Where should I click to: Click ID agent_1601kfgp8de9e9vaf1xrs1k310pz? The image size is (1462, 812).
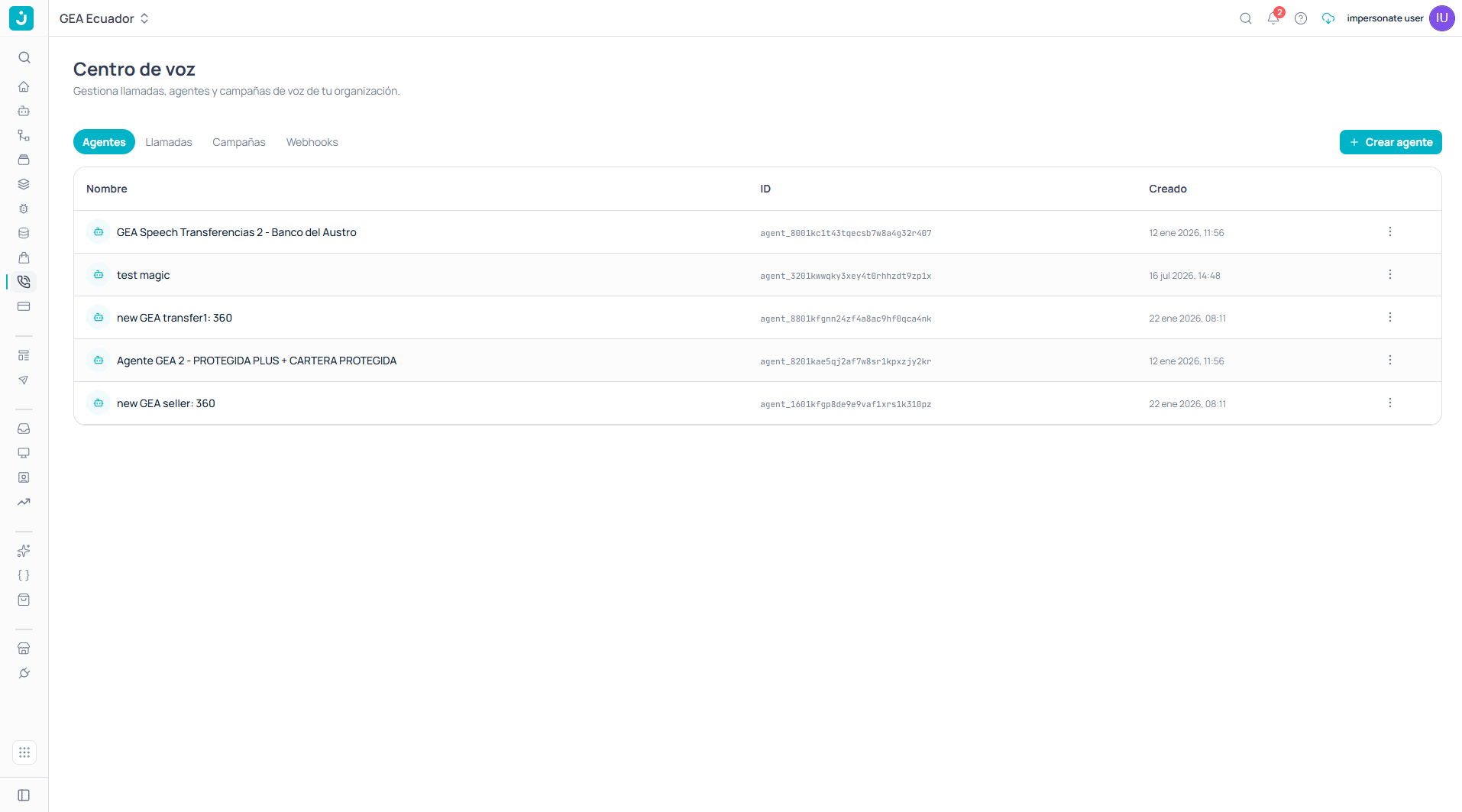coord(846,404)
